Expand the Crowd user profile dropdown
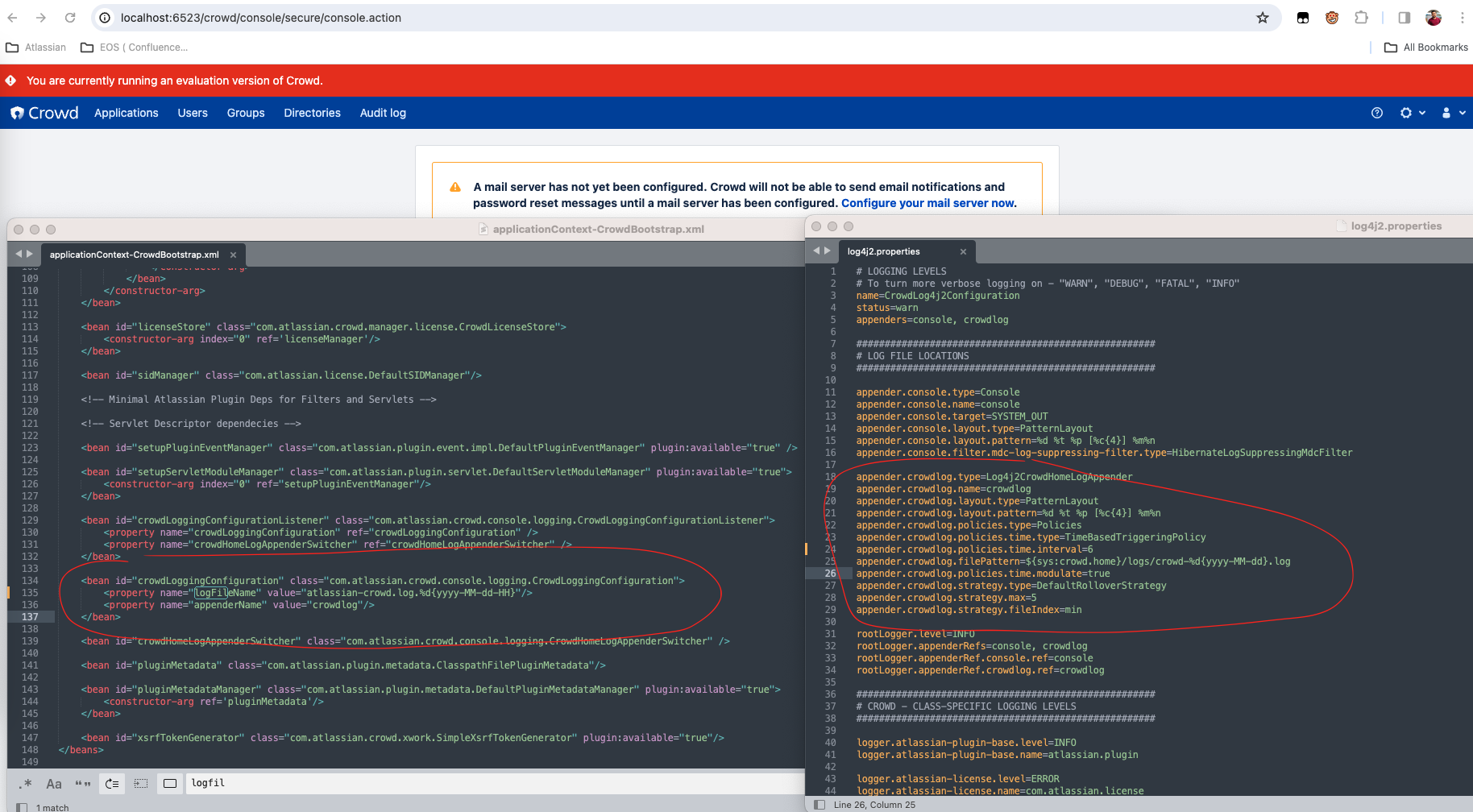 [1454, 113]
